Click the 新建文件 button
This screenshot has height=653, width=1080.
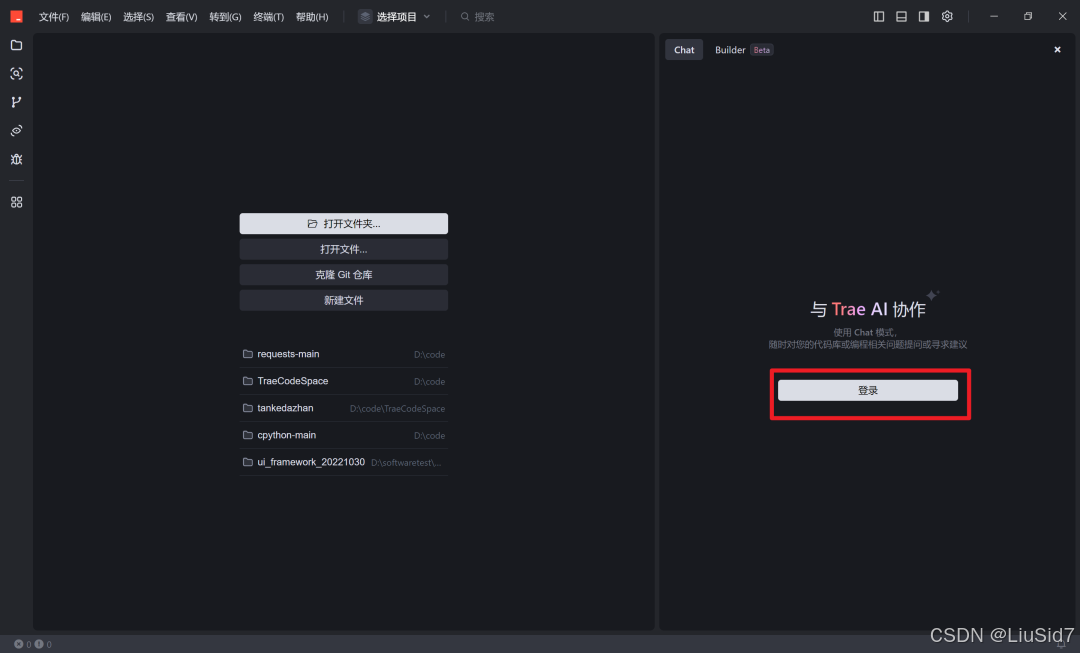tap(344, 300)
